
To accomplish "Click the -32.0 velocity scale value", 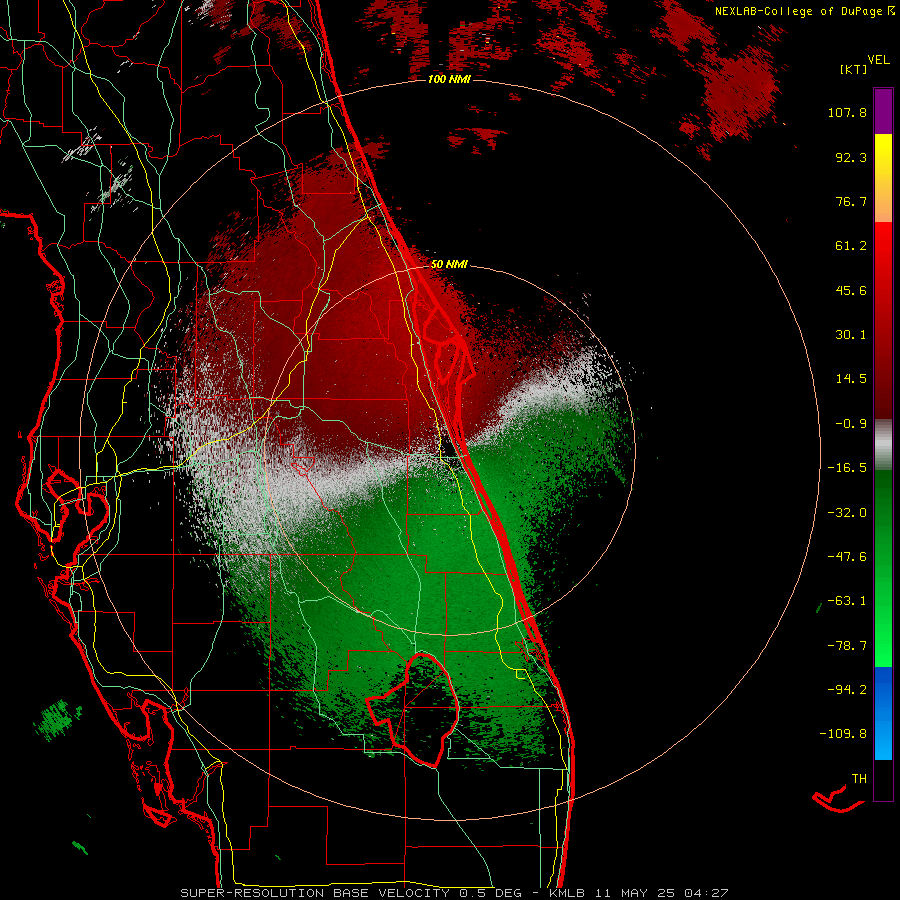I will 847,513.
